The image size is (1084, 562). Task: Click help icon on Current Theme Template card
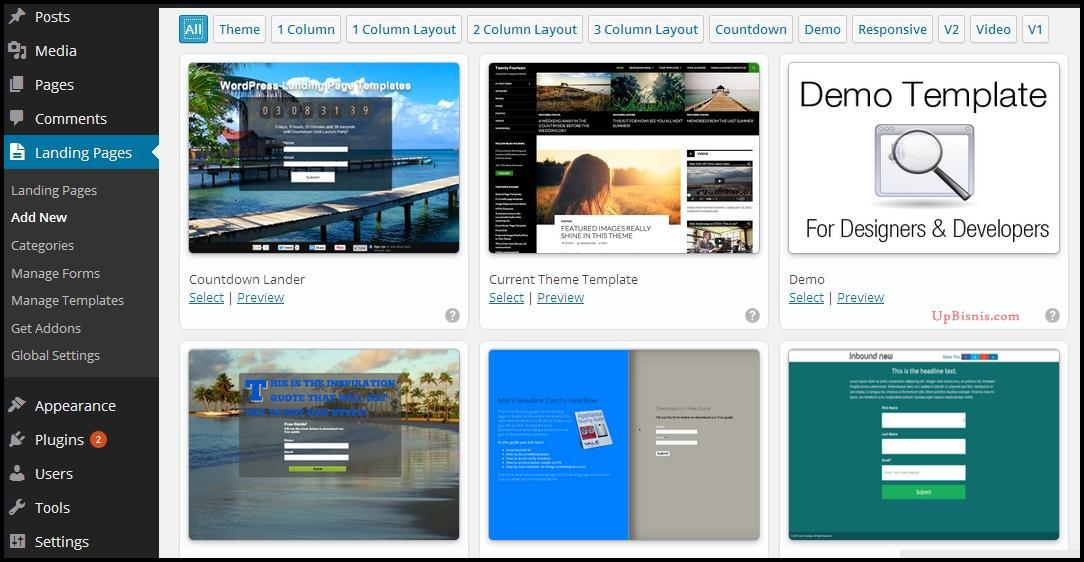pyautogui.click(x=752, y=315)
